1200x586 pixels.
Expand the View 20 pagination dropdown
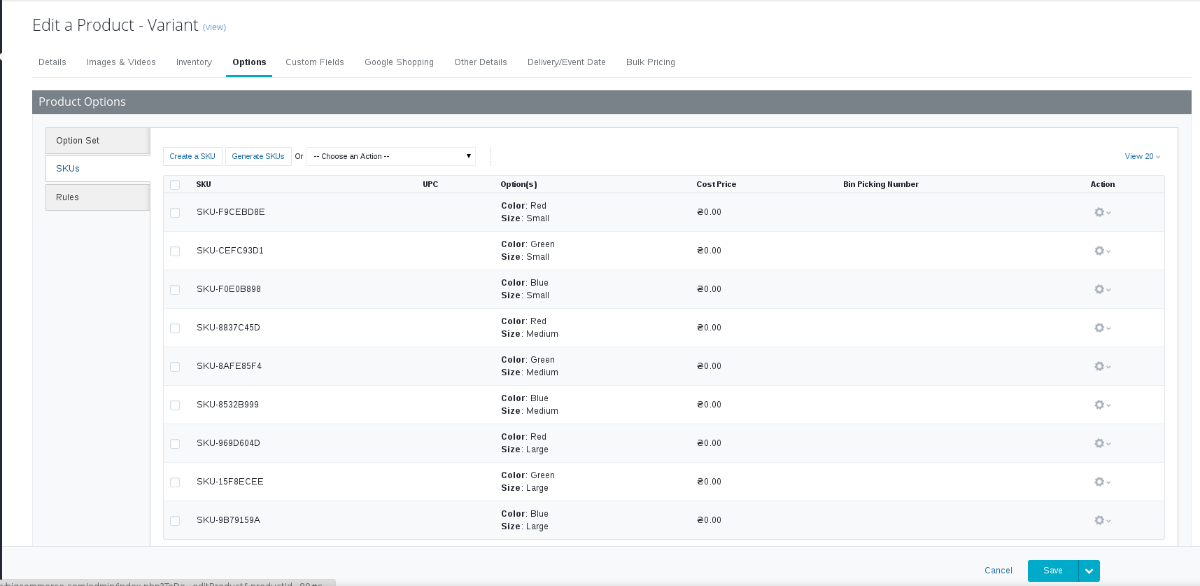[x=1142, y=157]
